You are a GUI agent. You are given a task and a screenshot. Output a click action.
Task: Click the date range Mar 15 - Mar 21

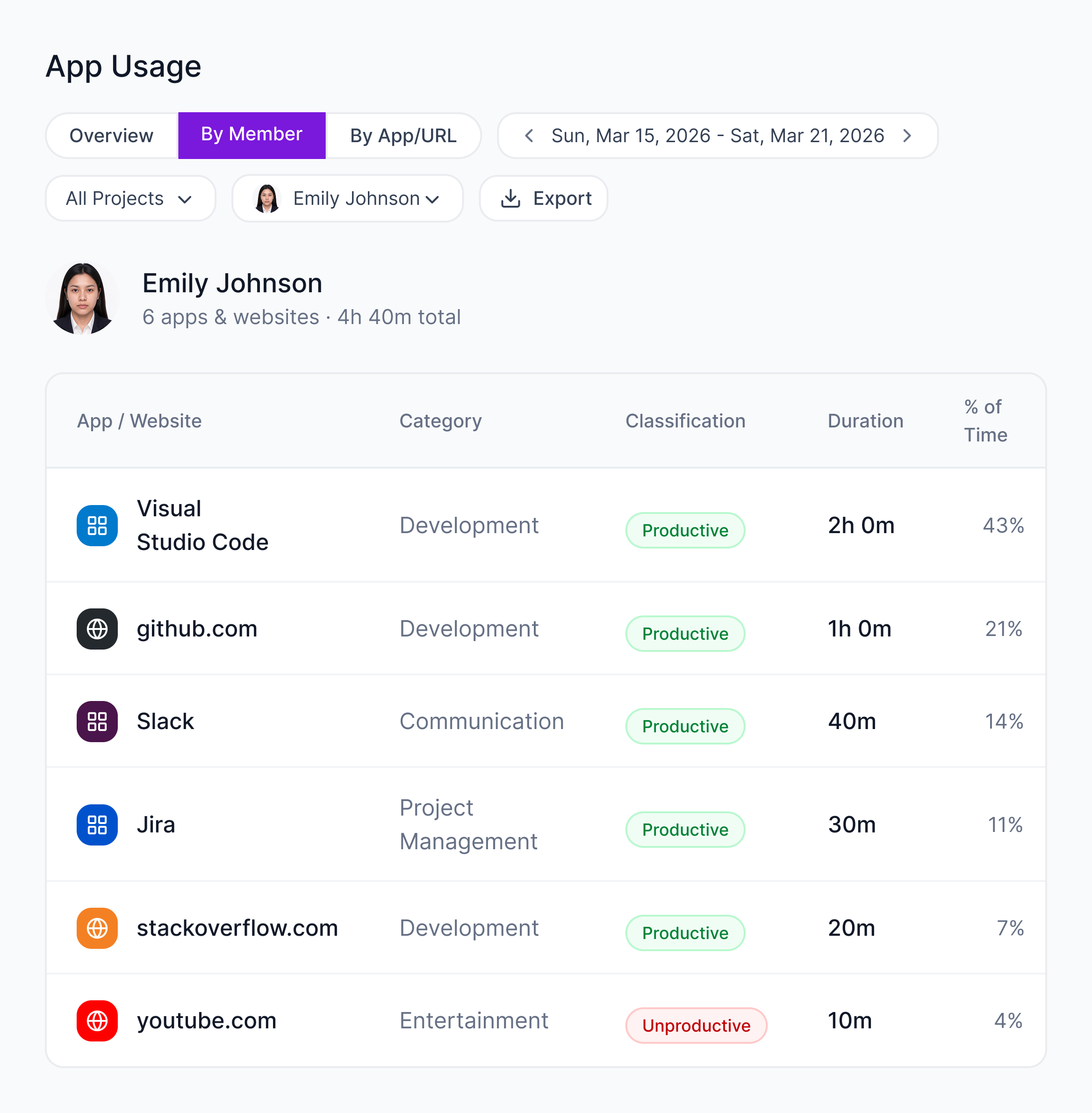pos(718,136)
